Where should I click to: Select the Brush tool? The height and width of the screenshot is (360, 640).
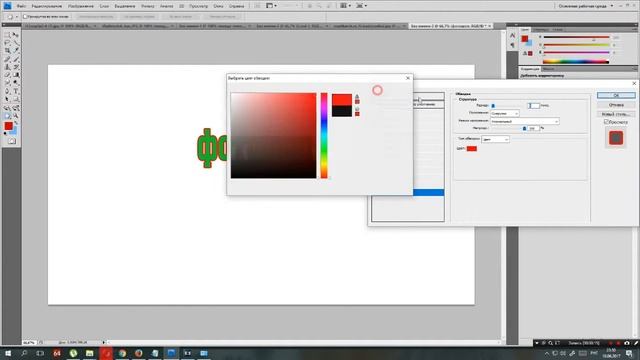pos(16,60)
